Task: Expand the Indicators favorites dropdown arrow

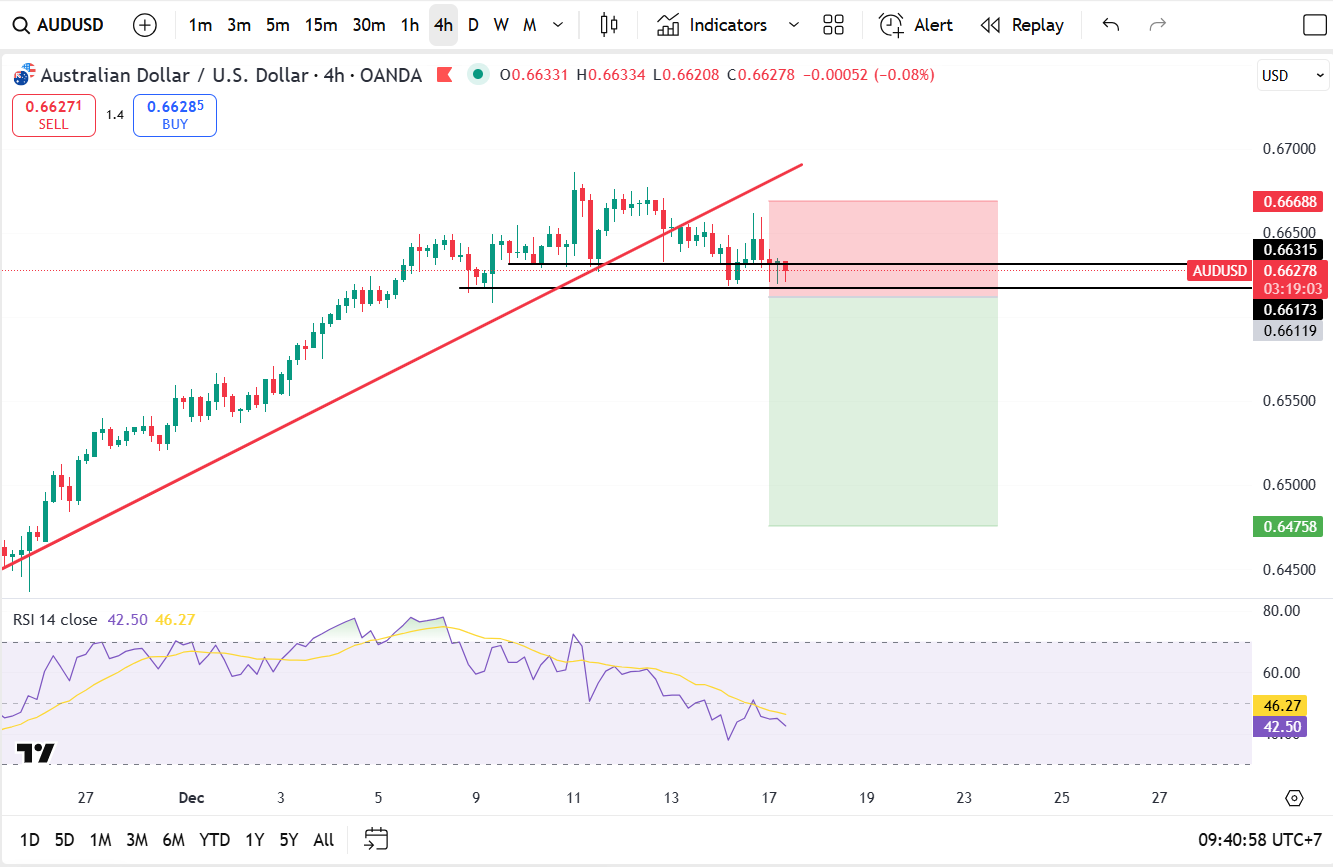Action: [794, 25]
